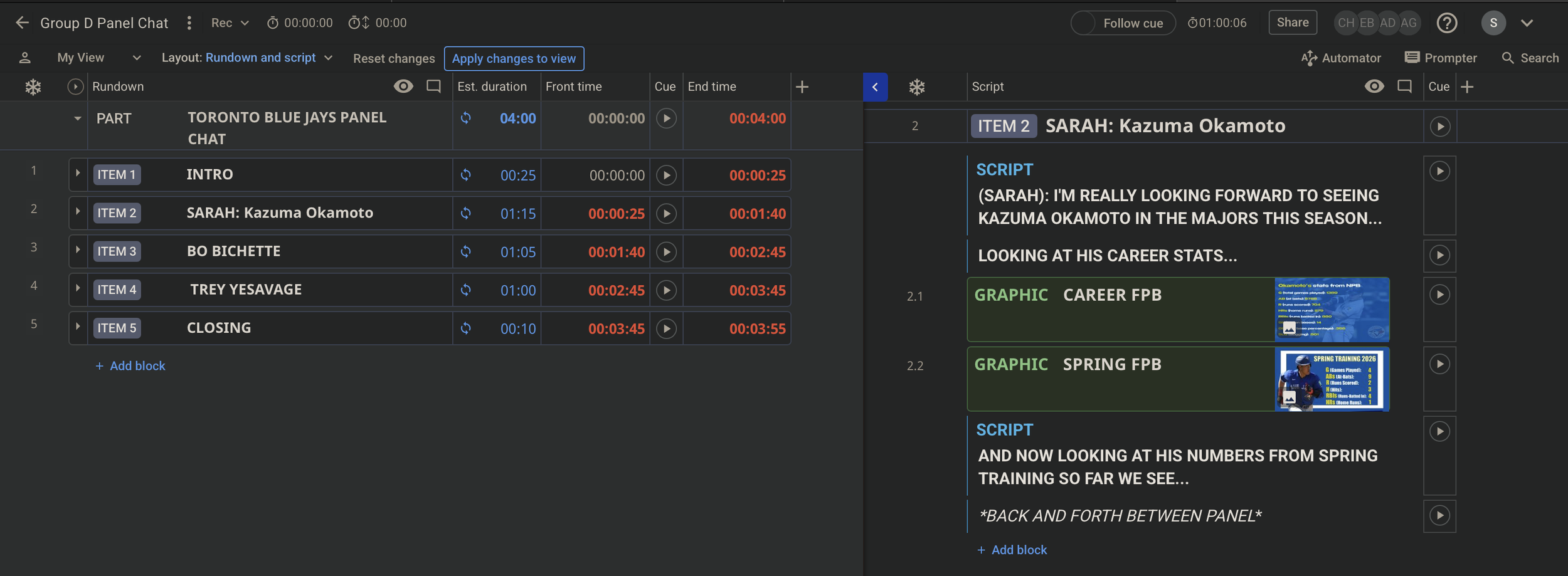This screenshot has height=576, width=1568.
Task: Cue the TREY YESAVAGE row
Action: [666, 290]
